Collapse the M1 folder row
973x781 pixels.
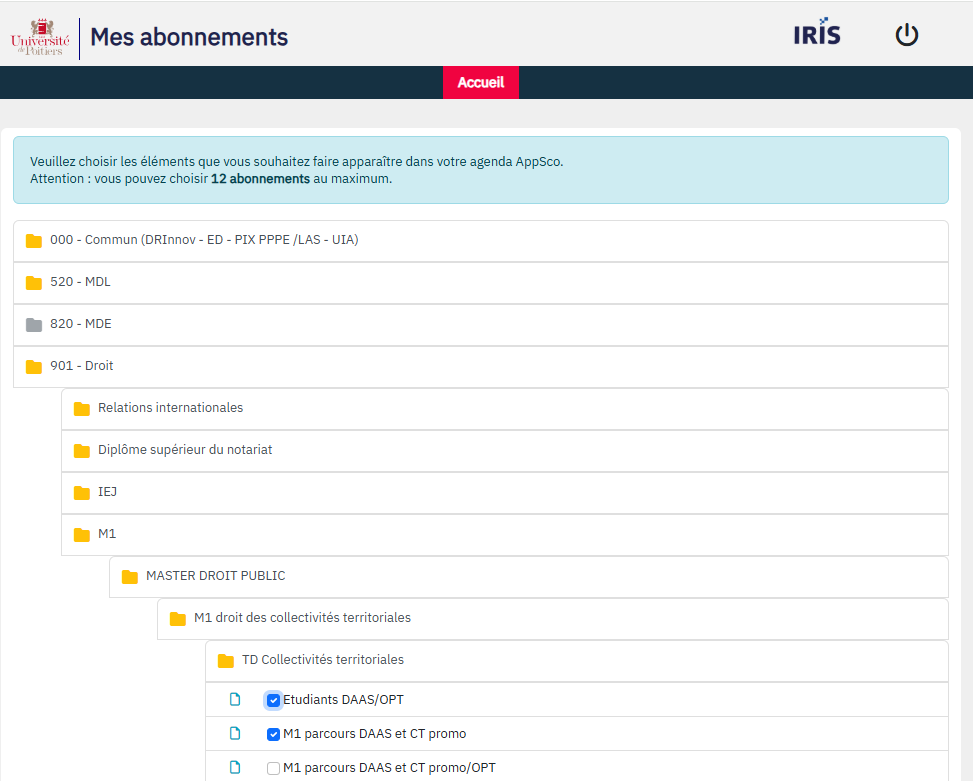(107, 534)
